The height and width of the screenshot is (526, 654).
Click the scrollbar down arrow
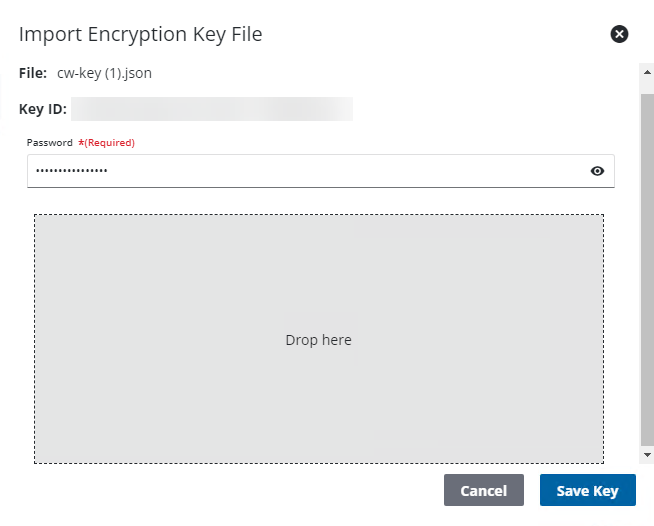tap(647, 455)
